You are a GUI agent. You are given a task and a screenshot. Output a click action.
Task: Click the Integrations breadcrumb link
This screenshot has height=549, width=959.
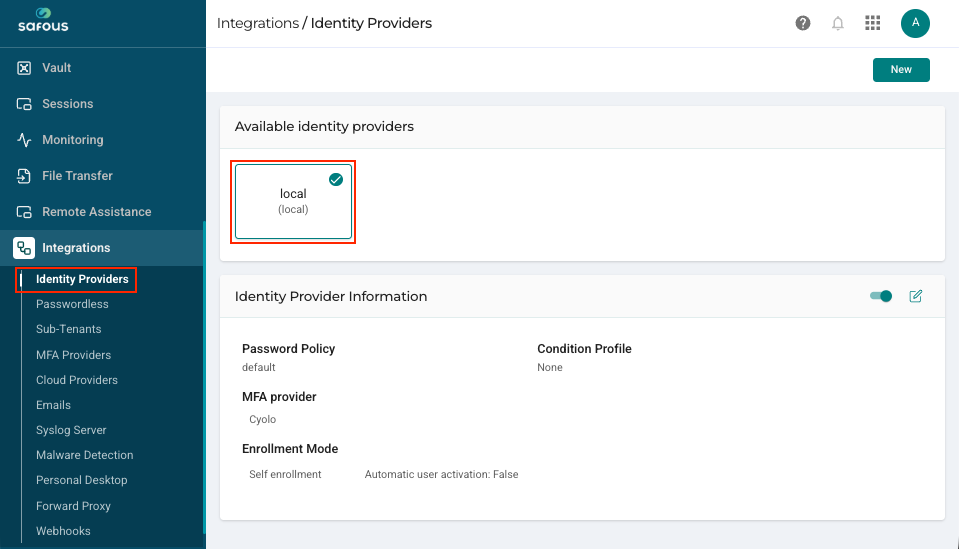(257, 23)
